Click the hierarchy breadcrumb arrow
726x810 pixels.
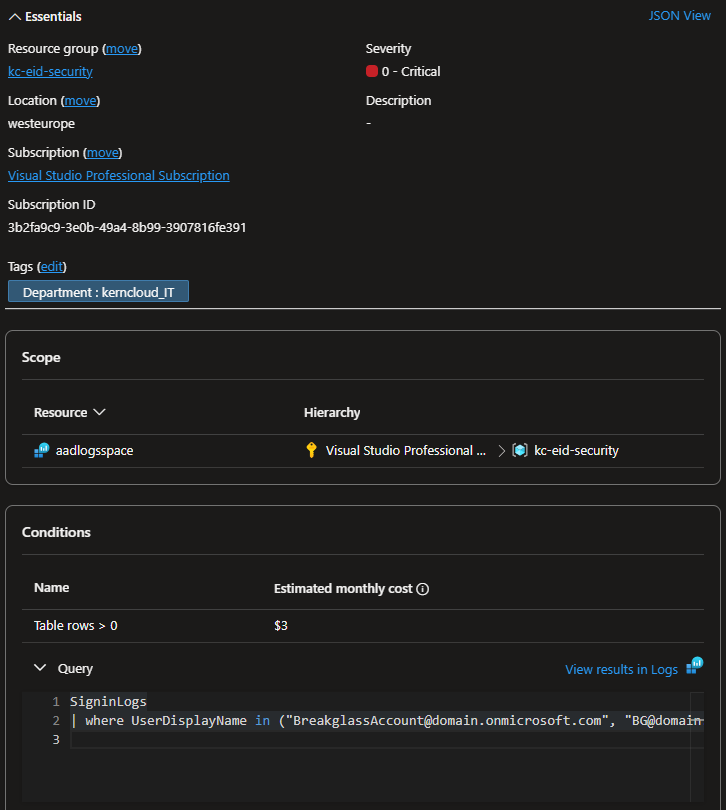(x=501, y=451)
